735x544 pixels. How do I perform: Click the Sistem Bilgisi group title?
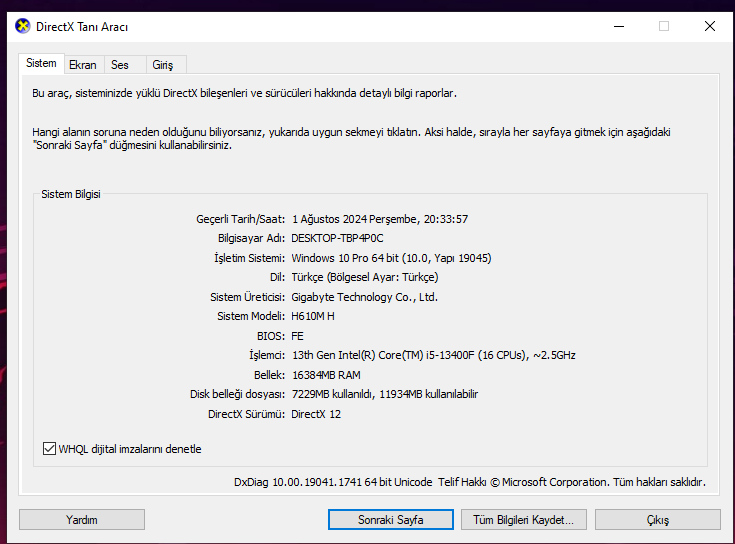(x=71, y=194)
